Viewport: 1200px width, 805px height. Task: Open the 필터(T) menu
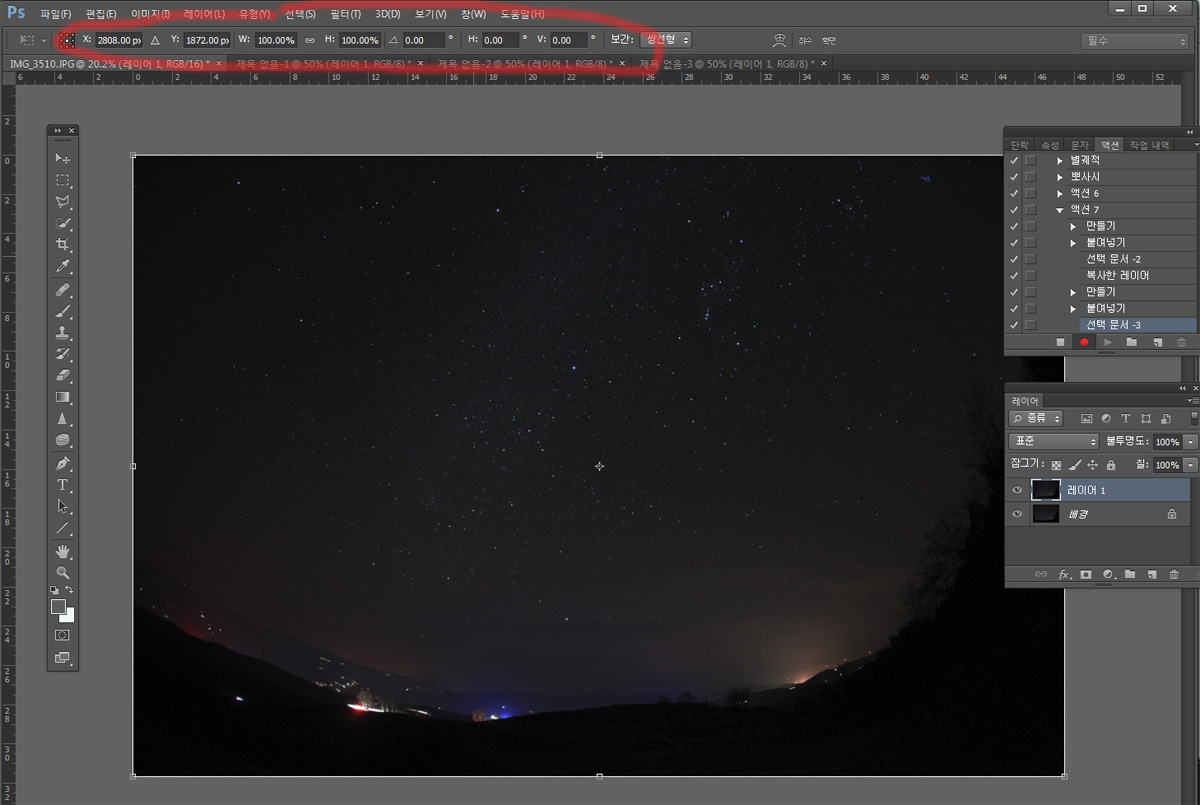click(x=345, y=14)
